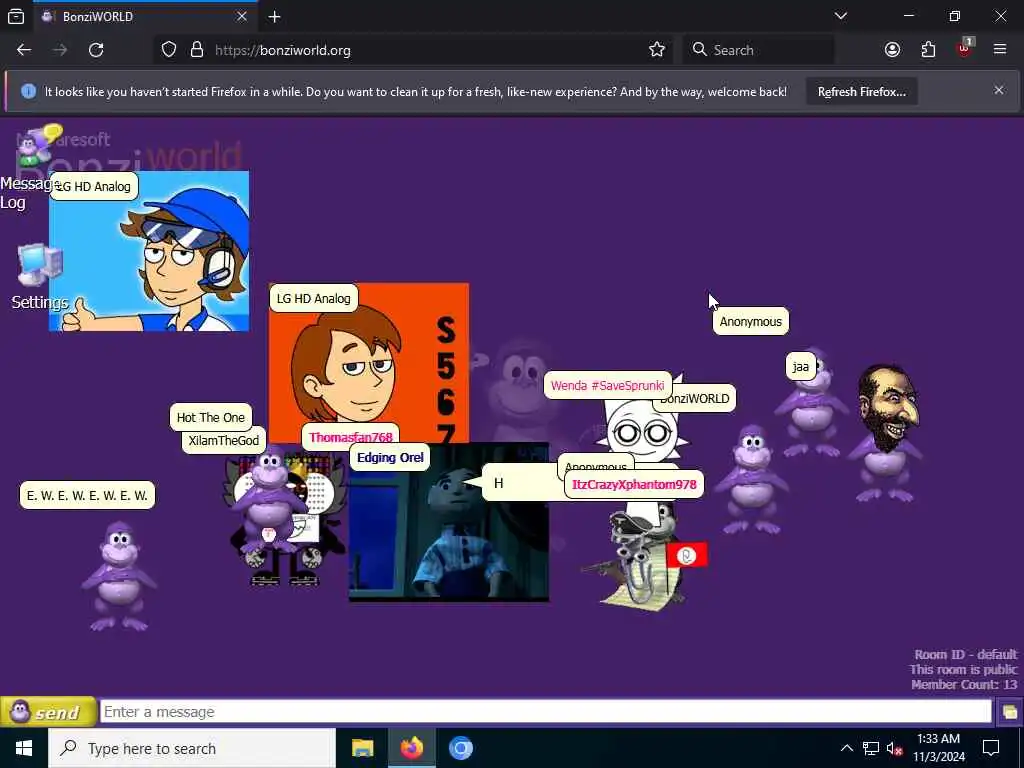Click the ItzCrazyXphantom978 name tag
Screen dimensions: 1024x768
634,485
